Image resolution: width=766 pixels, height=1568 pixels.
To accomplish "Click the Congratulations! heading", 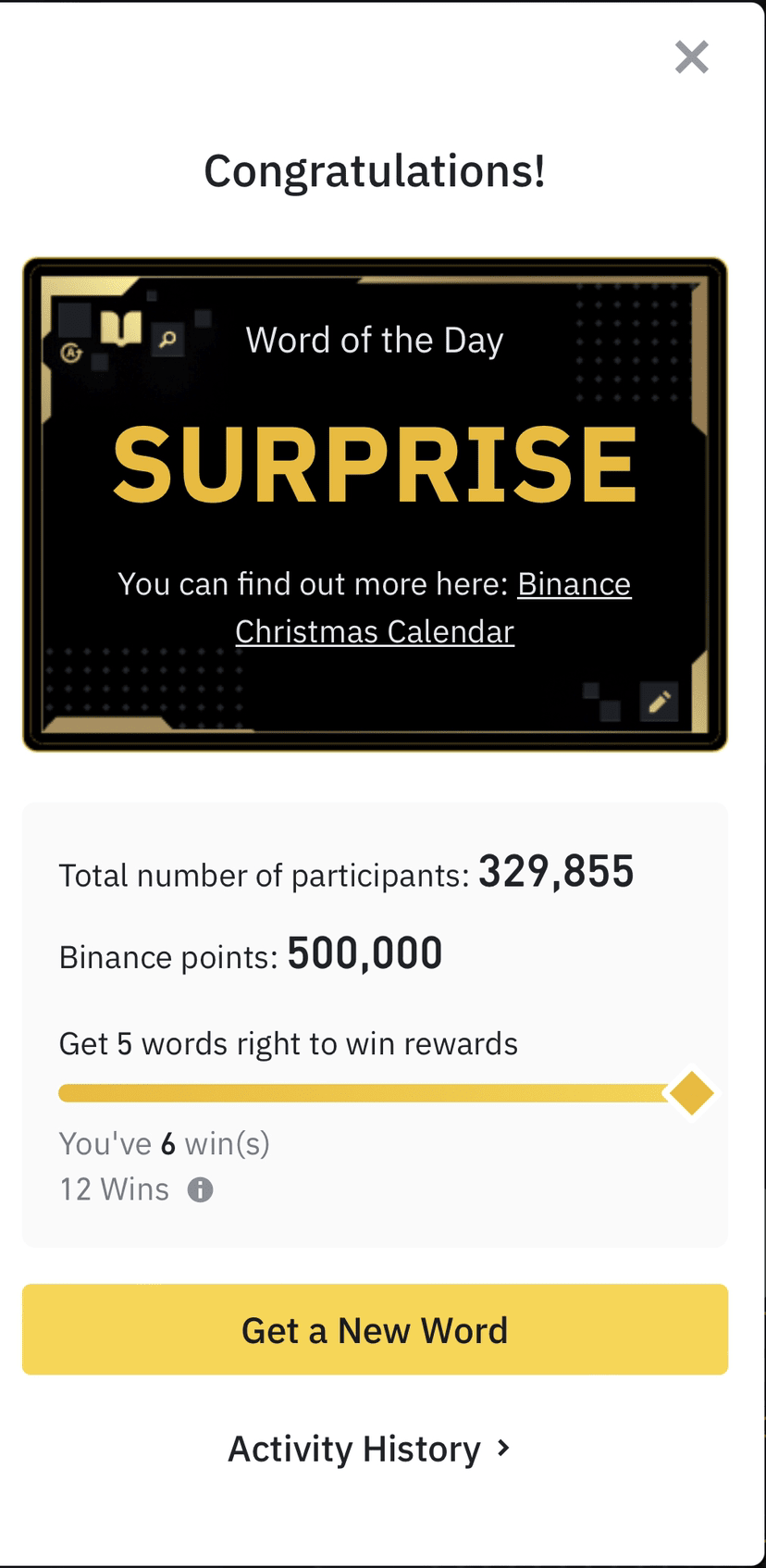I will (375, 171).
